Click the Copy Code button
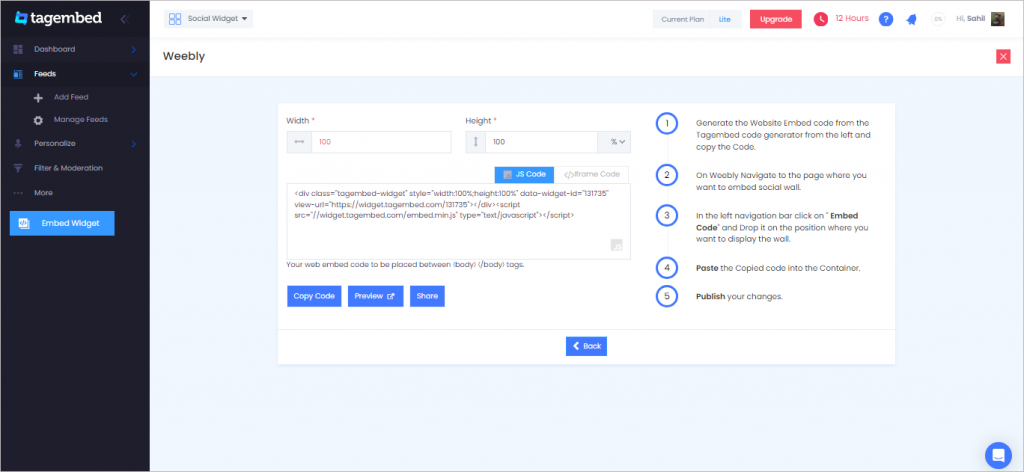The height and width of the screenshot is (472, 1024). pos(314,296)
